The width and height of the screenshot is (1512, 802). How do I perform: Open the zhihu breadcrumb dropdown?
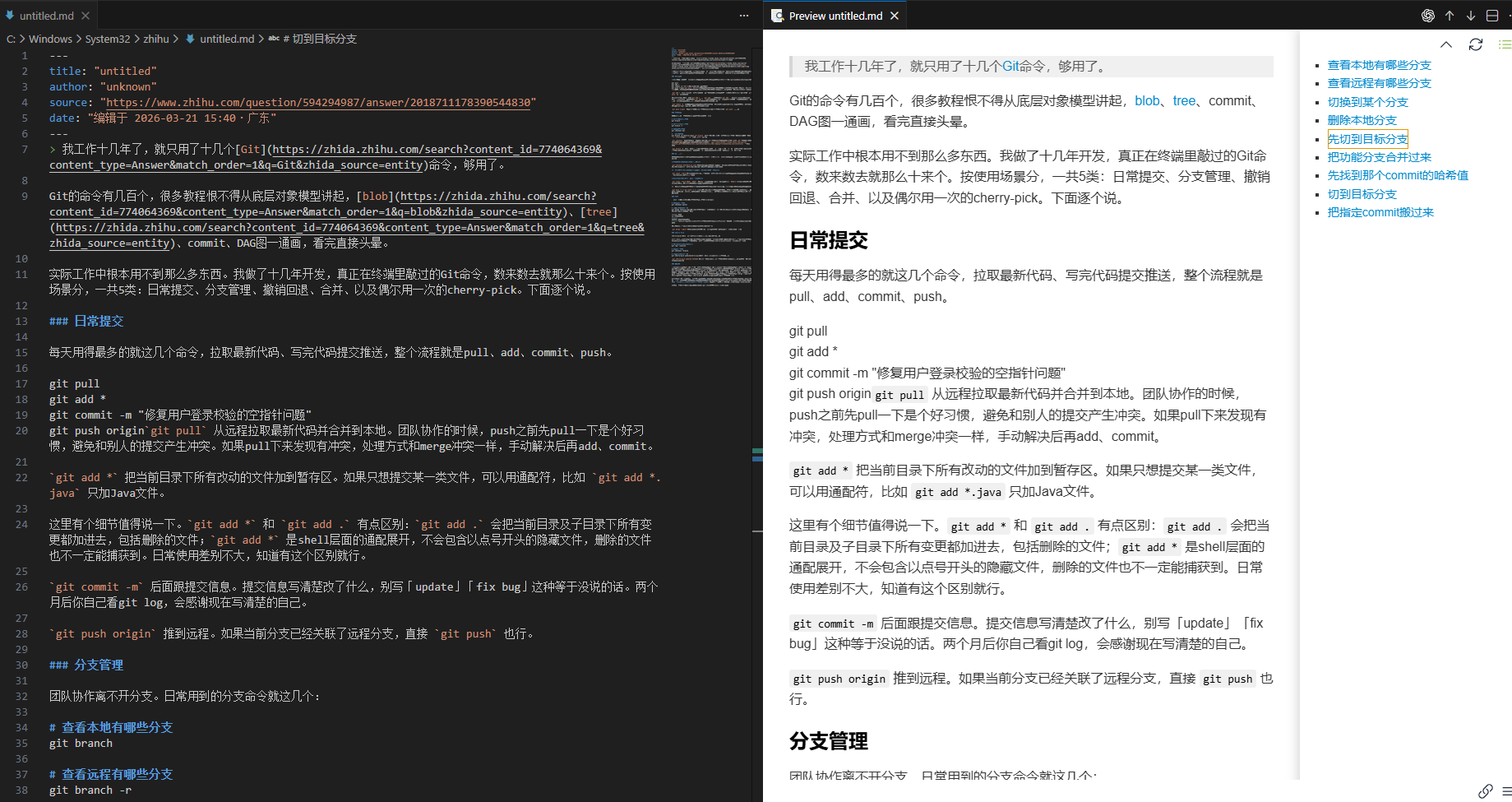156,39
